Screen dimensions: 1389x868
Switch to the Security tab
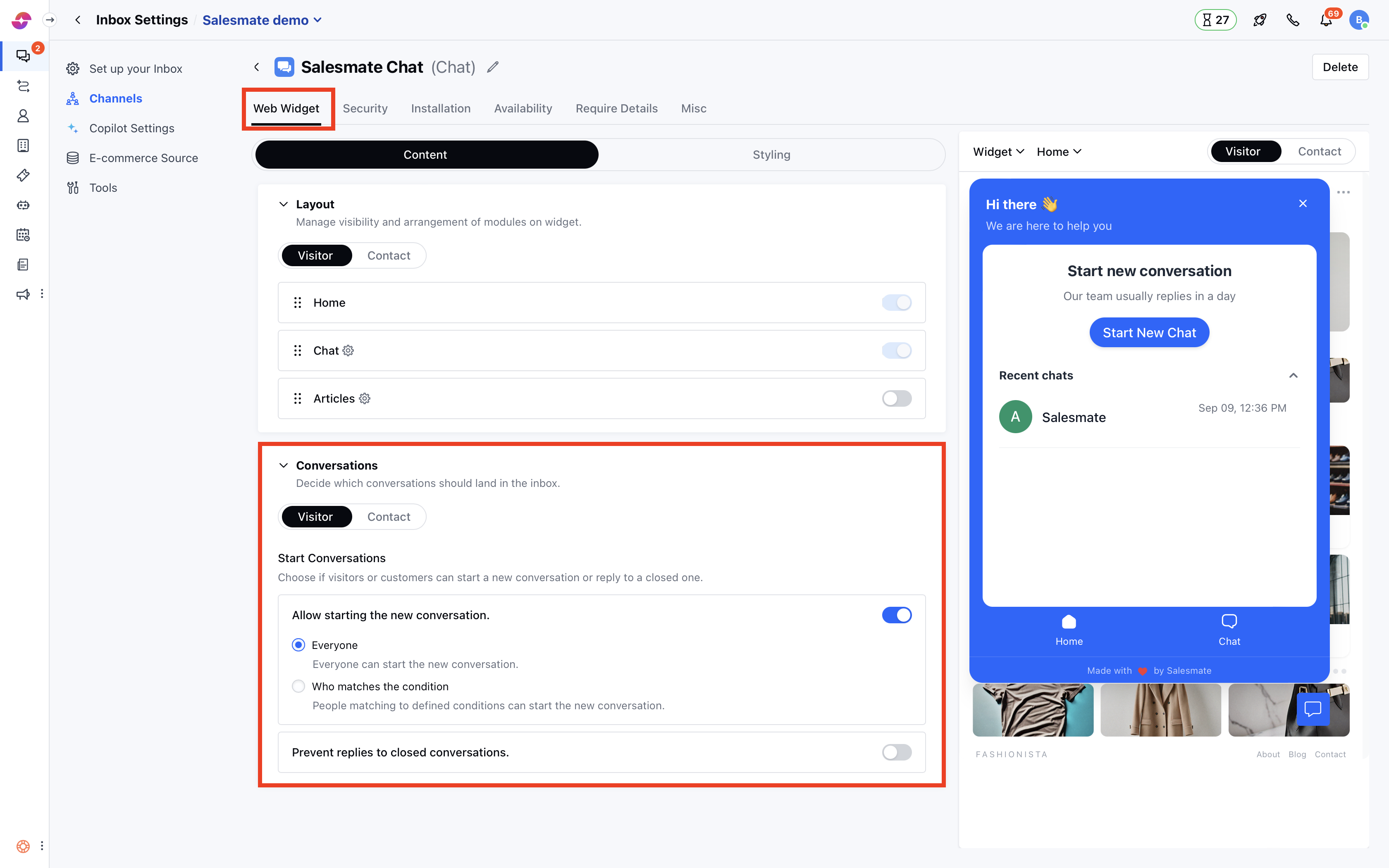(365, 108)
